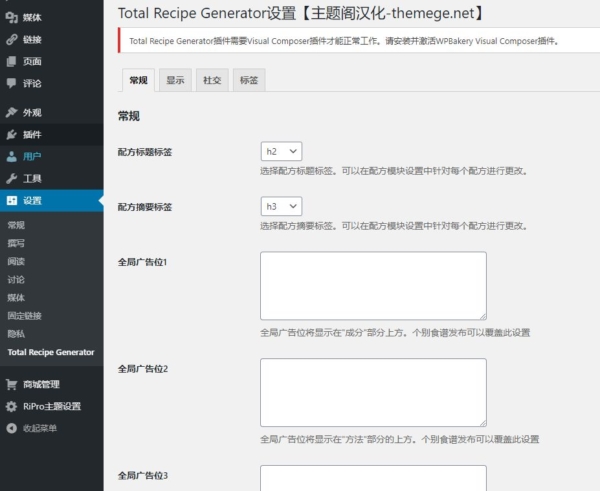Click the 常规 section heading
This screenshot has height=491, width=600.
[129, 116]
